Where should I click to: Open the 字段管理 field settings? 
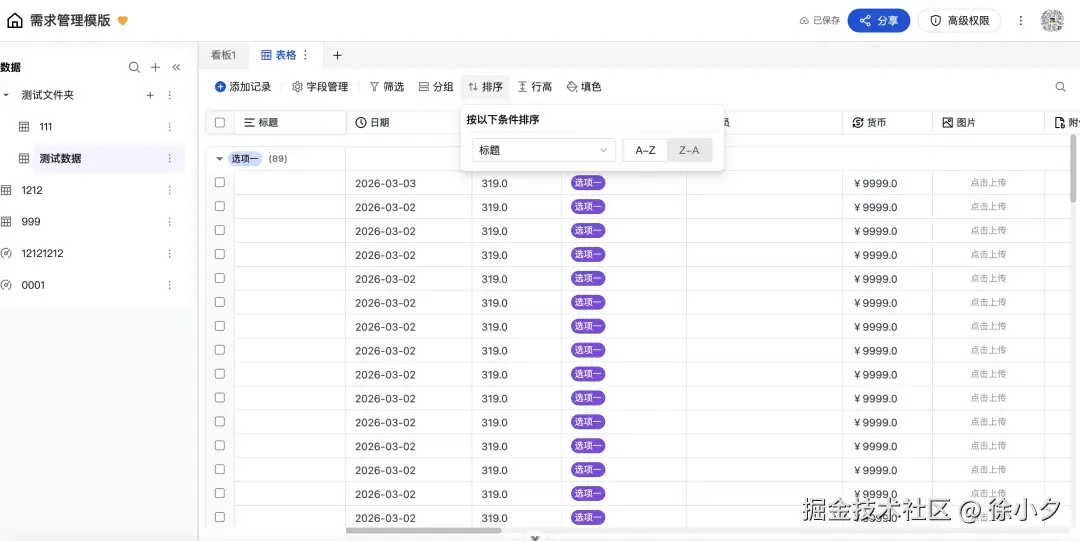tap(320, 87)
